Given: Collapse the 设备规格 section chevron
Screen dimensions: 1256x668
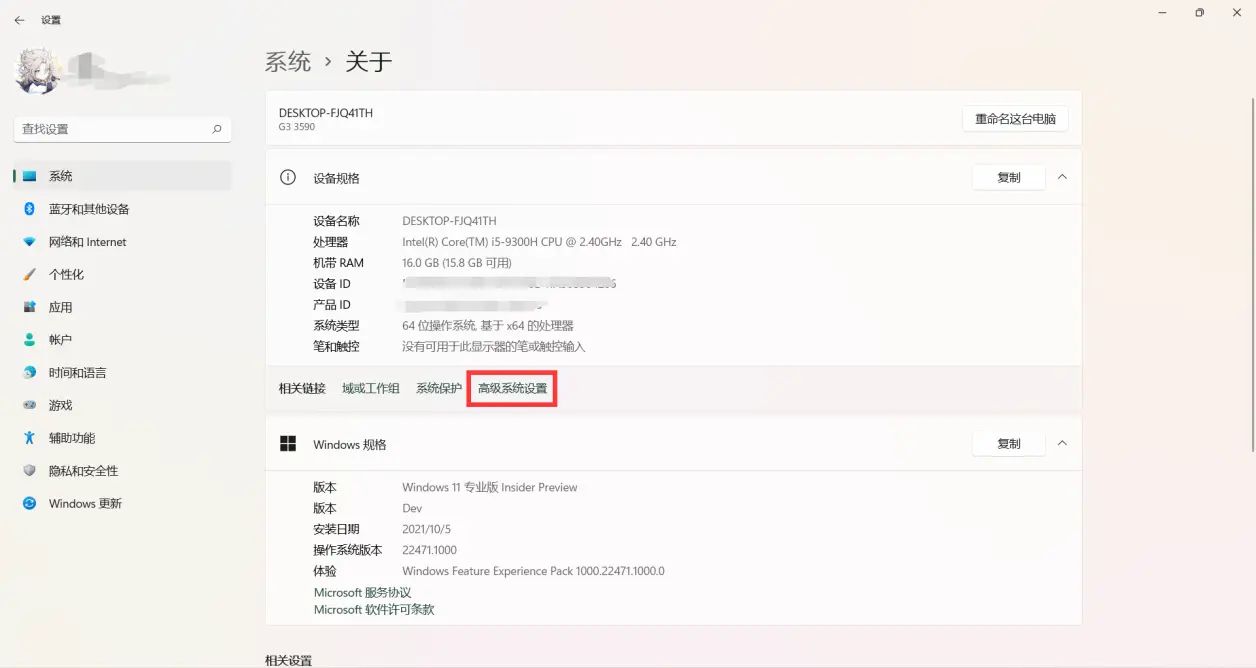Looking at the screenshot, I should point(1062,177).
